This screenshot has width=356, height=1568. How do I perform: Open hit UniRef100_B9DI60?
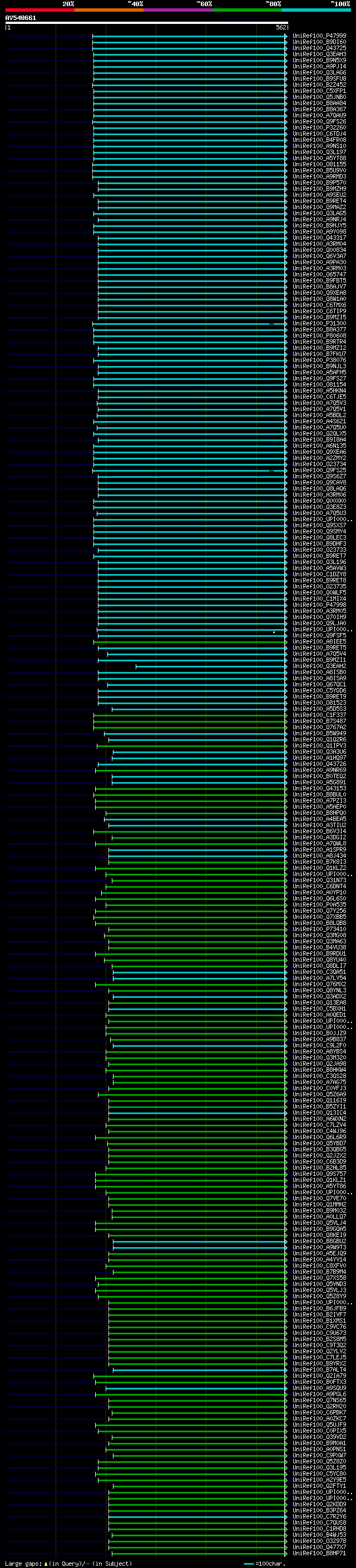(319, 42)
